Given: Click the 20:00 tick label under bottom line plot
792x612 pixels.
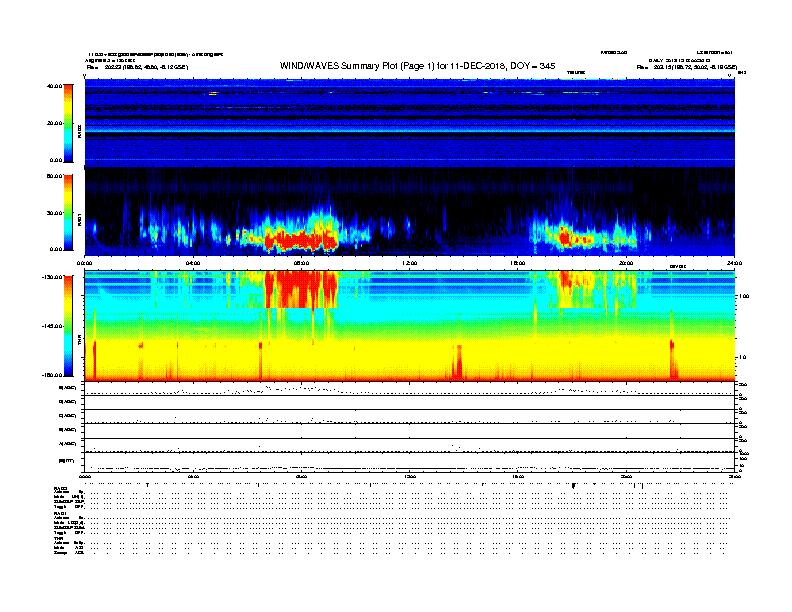Looking at the screenshot, I should point(626,477).
